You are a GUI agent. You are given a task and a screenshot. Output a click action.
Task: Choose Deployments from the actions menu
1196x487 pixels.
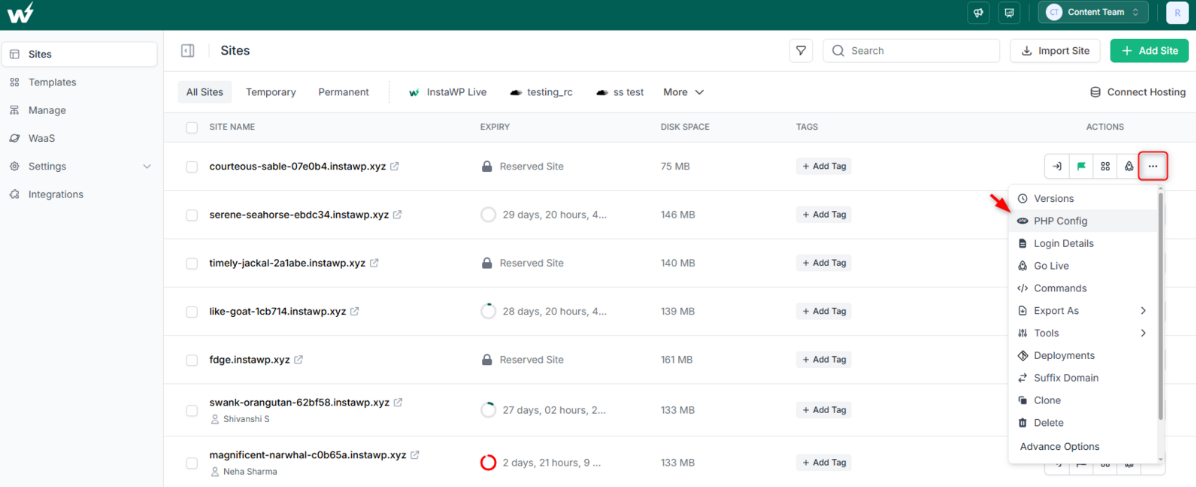click(x=1082, y=356)
